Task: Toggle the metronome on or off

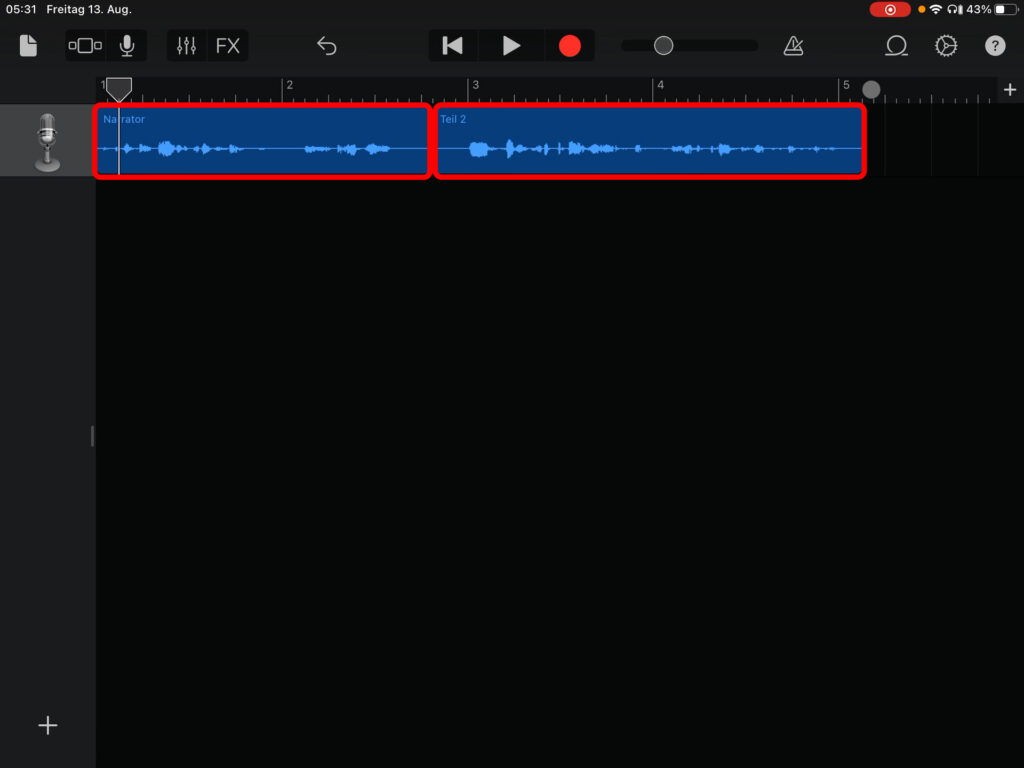Action: click(793, 46)
